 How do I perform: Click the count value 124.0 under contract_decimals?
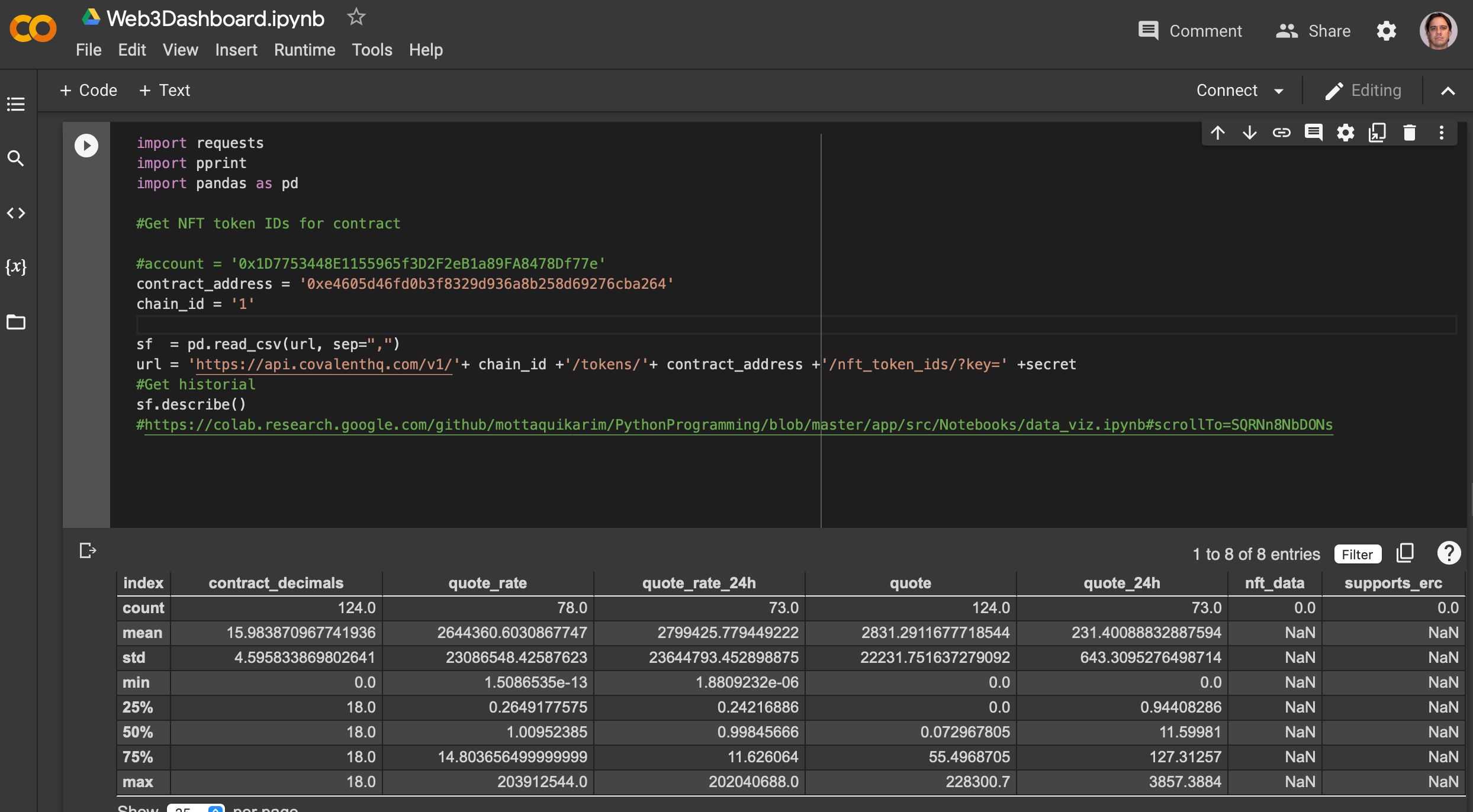click(356, 608)
